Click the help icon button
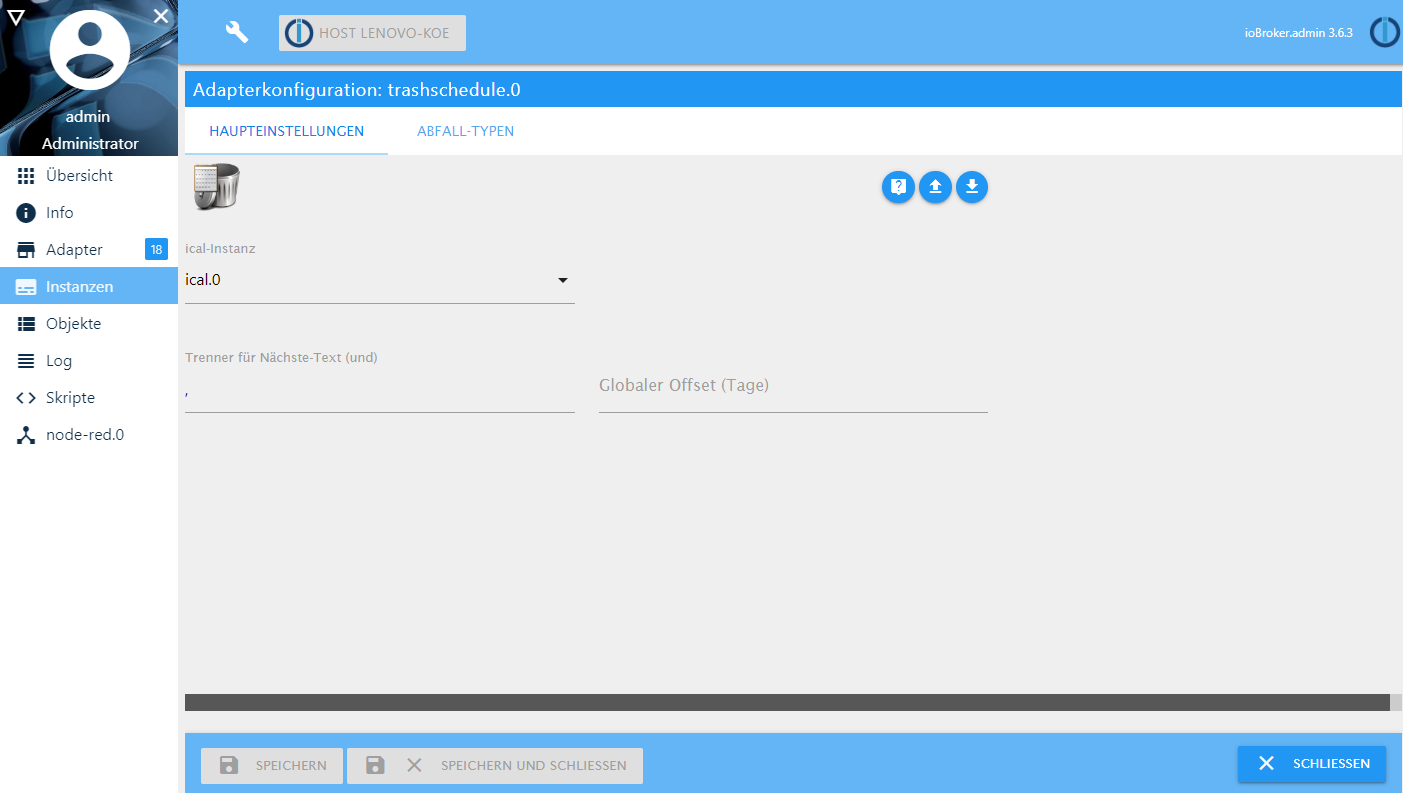 [x=898, y=187]
